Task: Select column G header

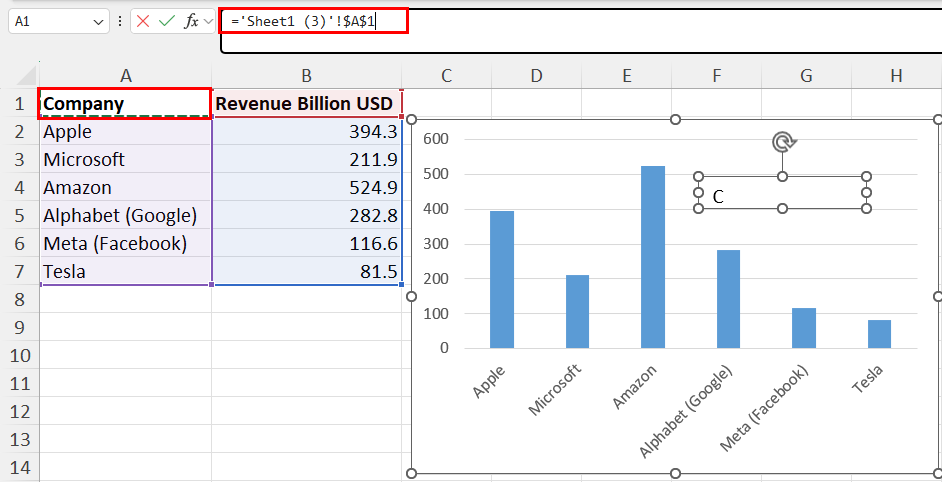Action: pyautogui.click(x=806, y=76)
